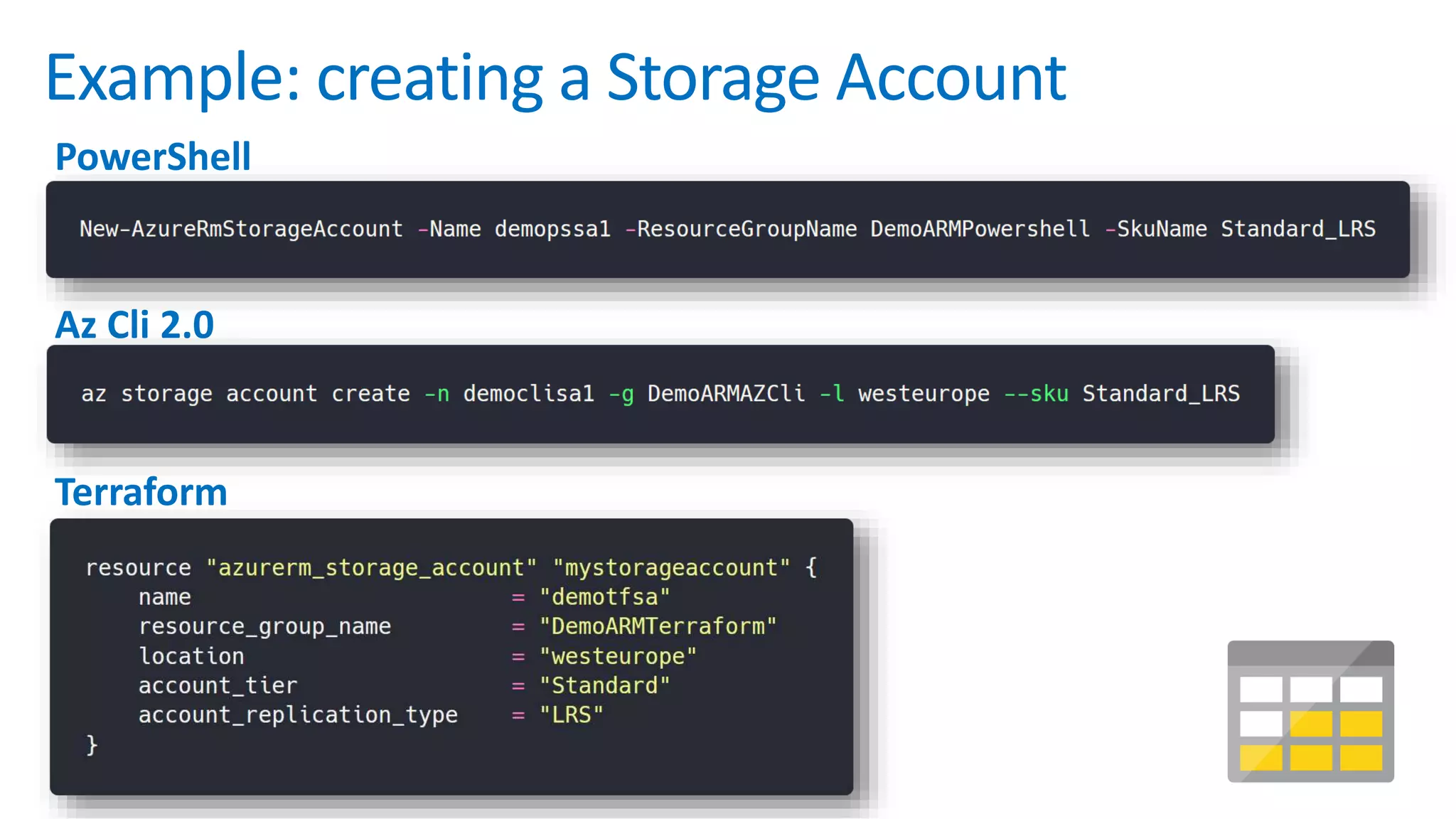Click the '"LRS"' value in Terraform code
This screenshot has height=819, width=1456.
(571, 714)
